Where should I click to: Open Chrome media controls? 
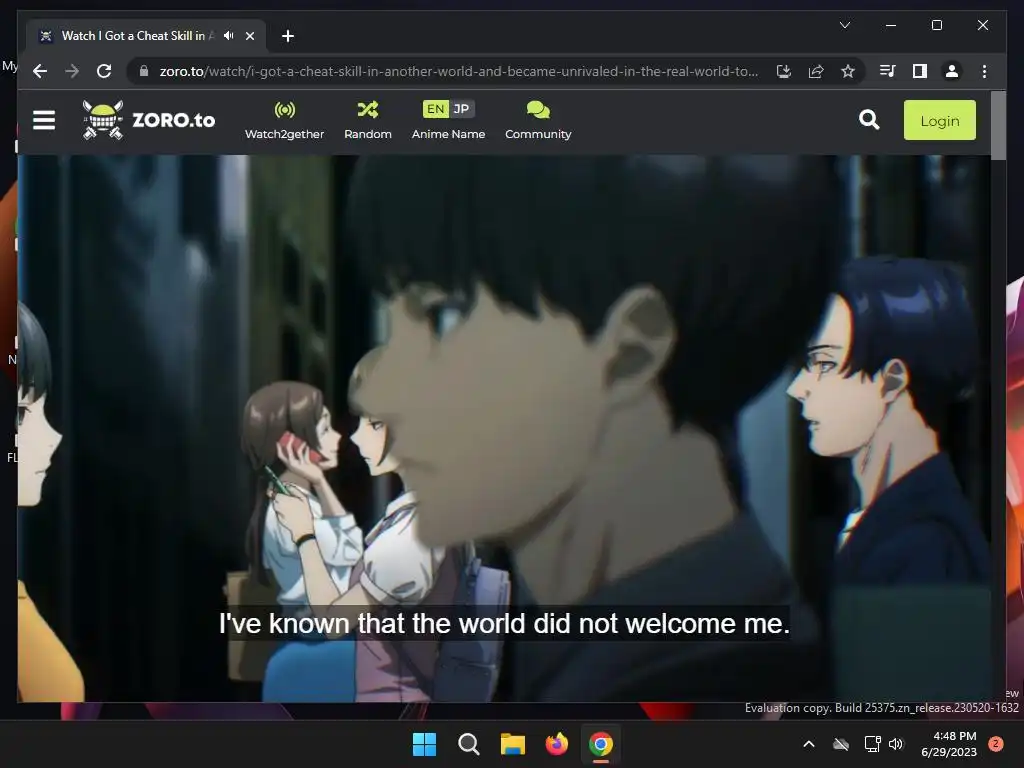(x=888, y=71)
